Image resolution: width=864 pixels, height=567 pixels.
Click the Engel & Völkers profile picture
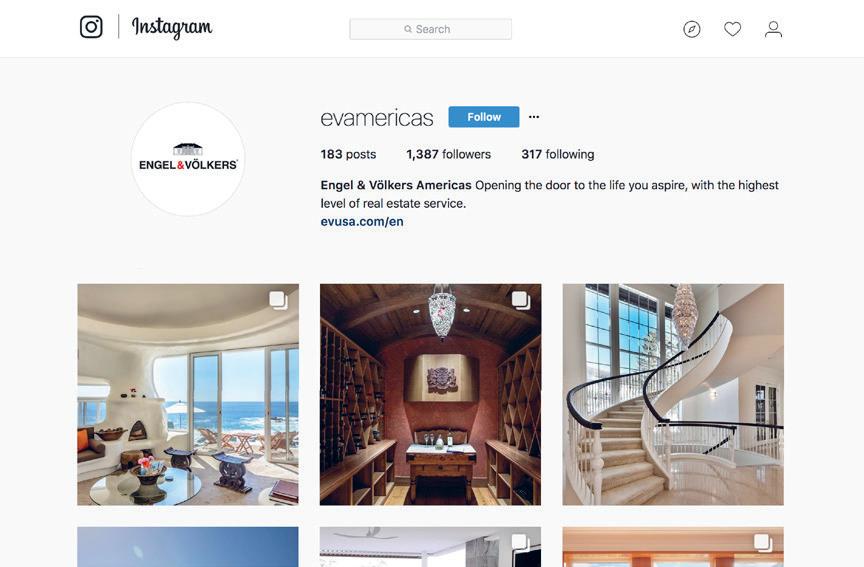[x=188, y=159]
